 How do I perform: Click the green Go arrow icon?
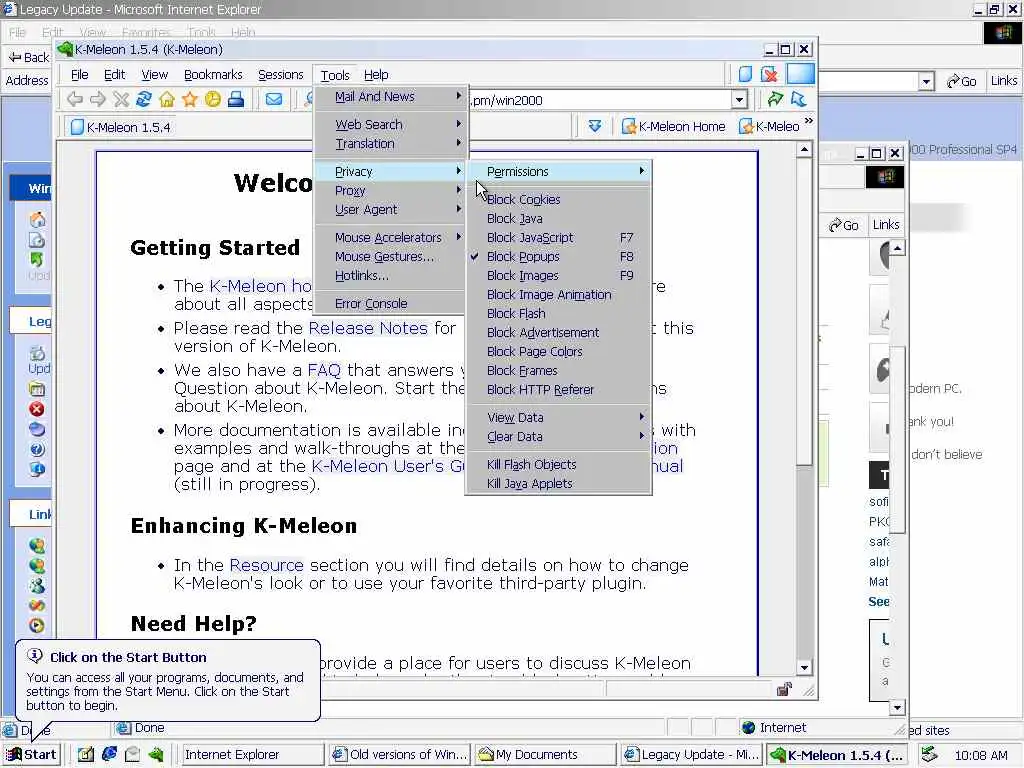[775, 99]
